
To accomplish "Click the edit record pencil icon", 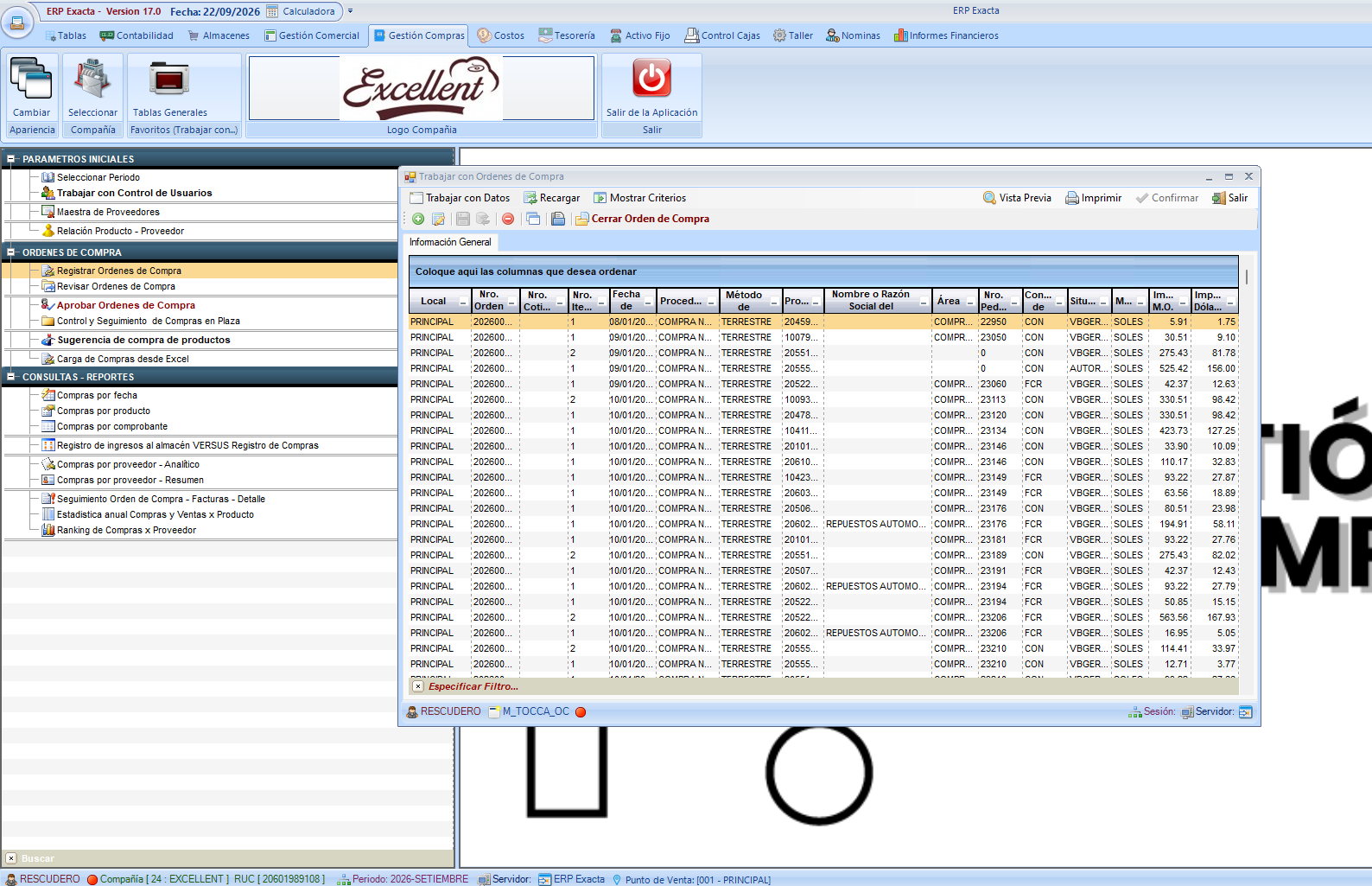I will (x=438, y=219).
